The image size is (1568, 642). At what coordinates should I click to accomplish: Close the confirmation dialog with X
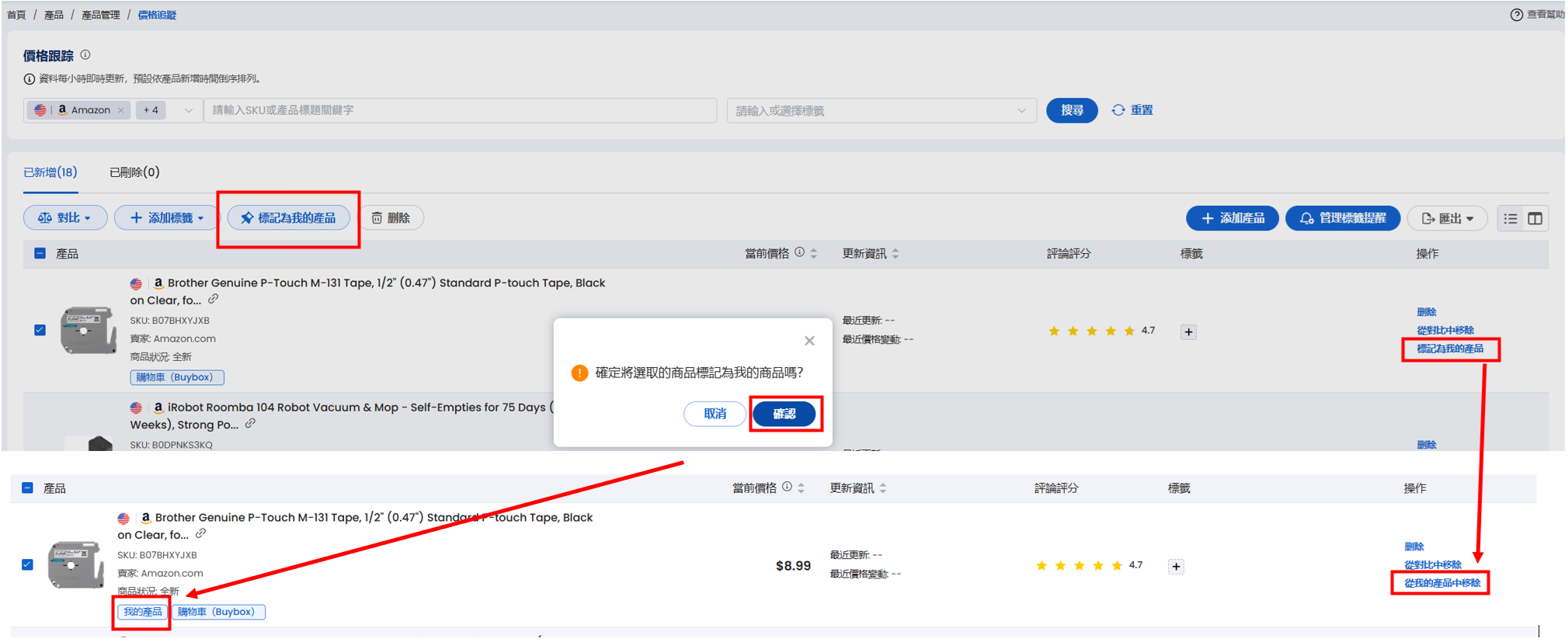[x=809, y=341]
